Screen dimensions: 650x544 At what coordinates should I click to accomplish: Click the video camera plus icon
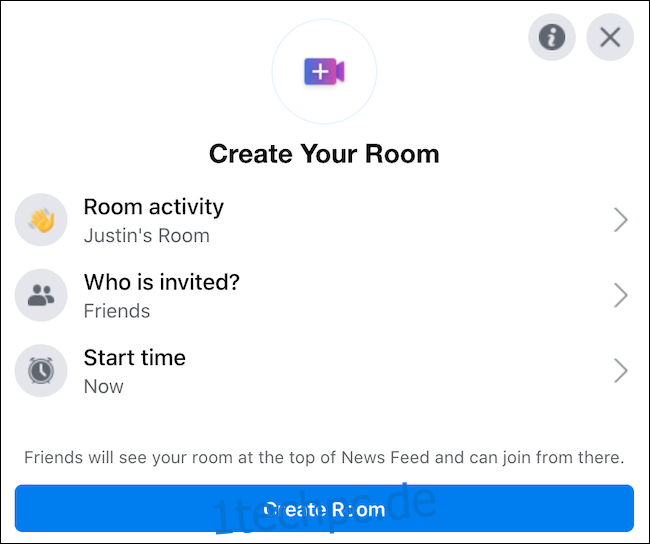click(324, 71)
